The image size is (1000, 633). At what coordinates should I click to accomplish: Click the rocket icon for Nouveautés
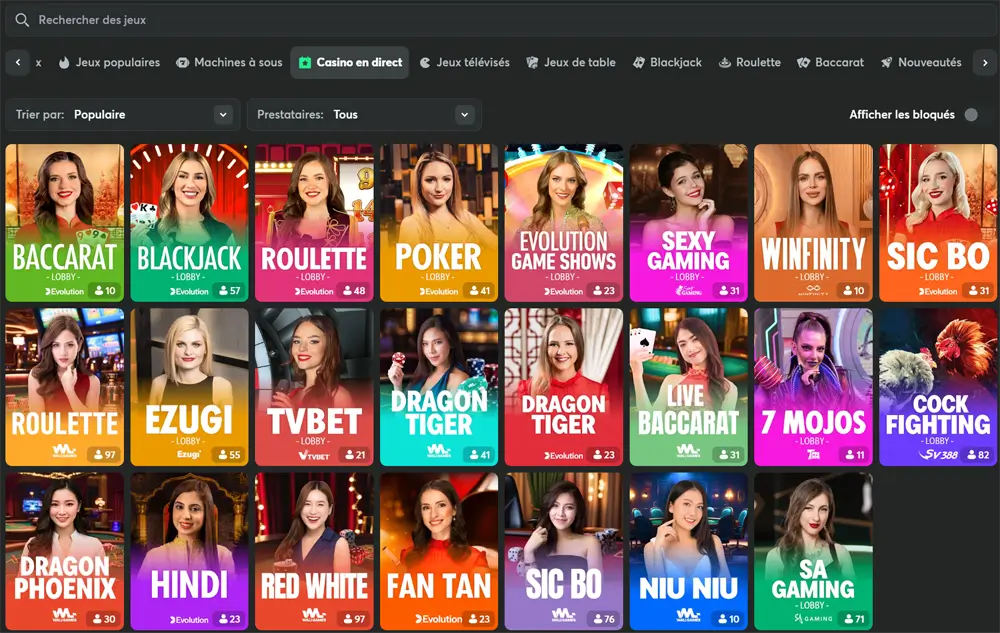point(887,62)
